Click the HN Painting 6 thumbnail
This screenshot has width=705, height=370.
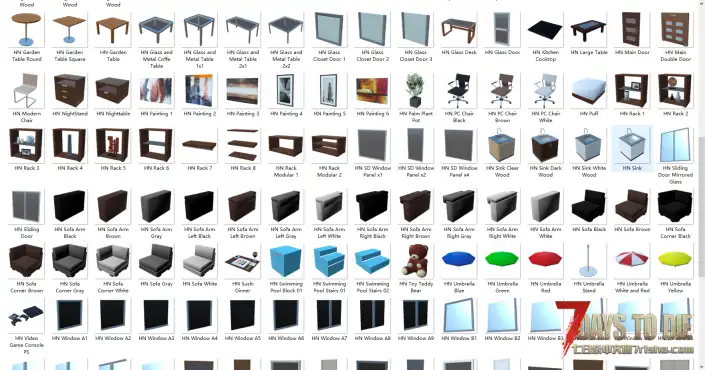point(372,91)
